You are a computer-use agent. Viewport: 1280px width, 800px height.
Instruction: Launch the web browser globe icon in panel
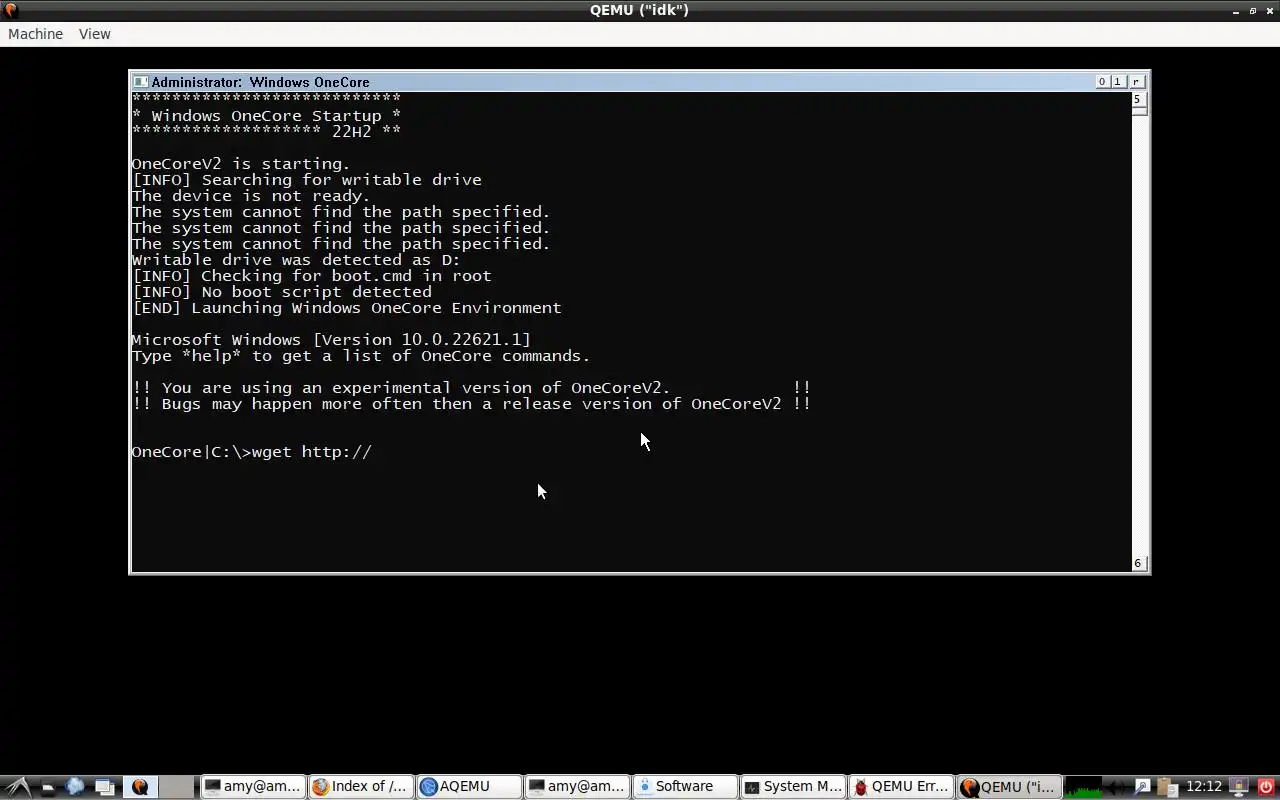pos(75,787)
